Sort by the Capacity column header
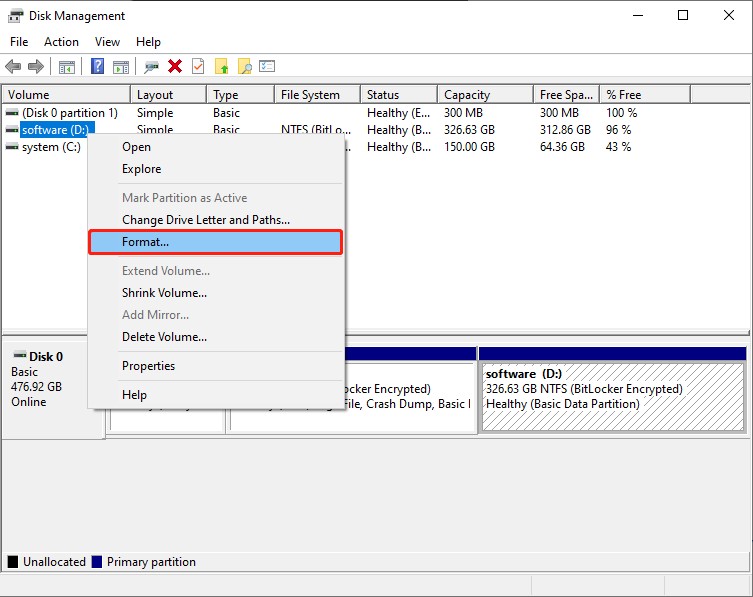Viewport: 753px width, 597px height. click(x=467, y=95)
